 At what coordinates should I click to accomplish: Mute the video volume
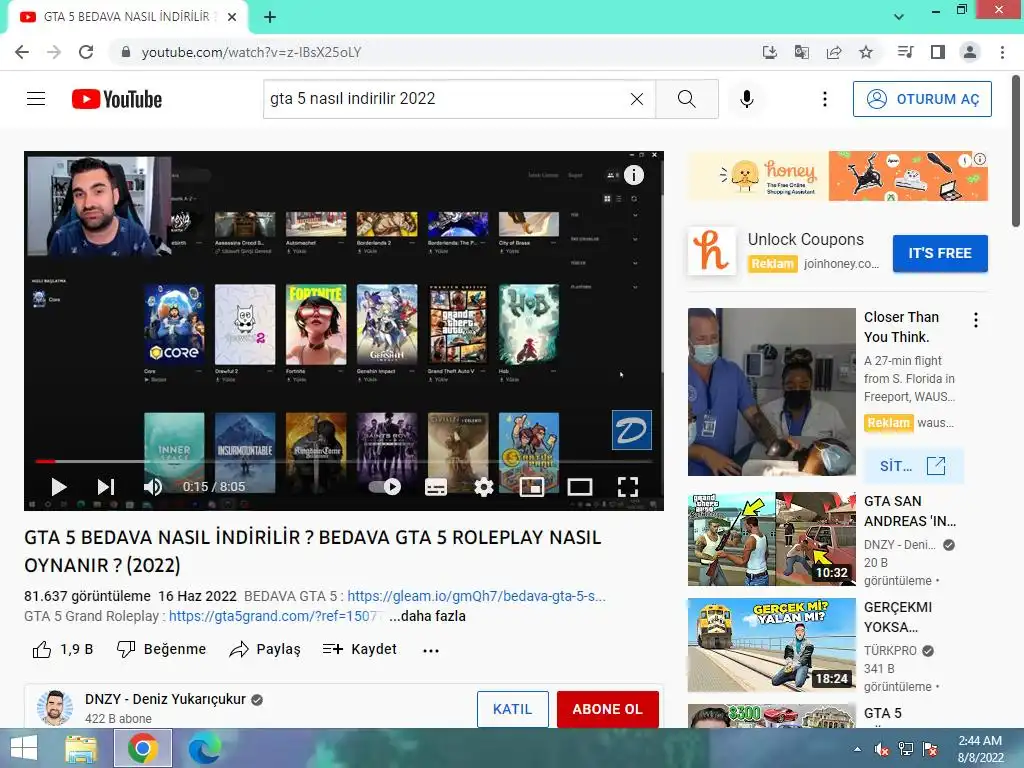click(153, 487)
